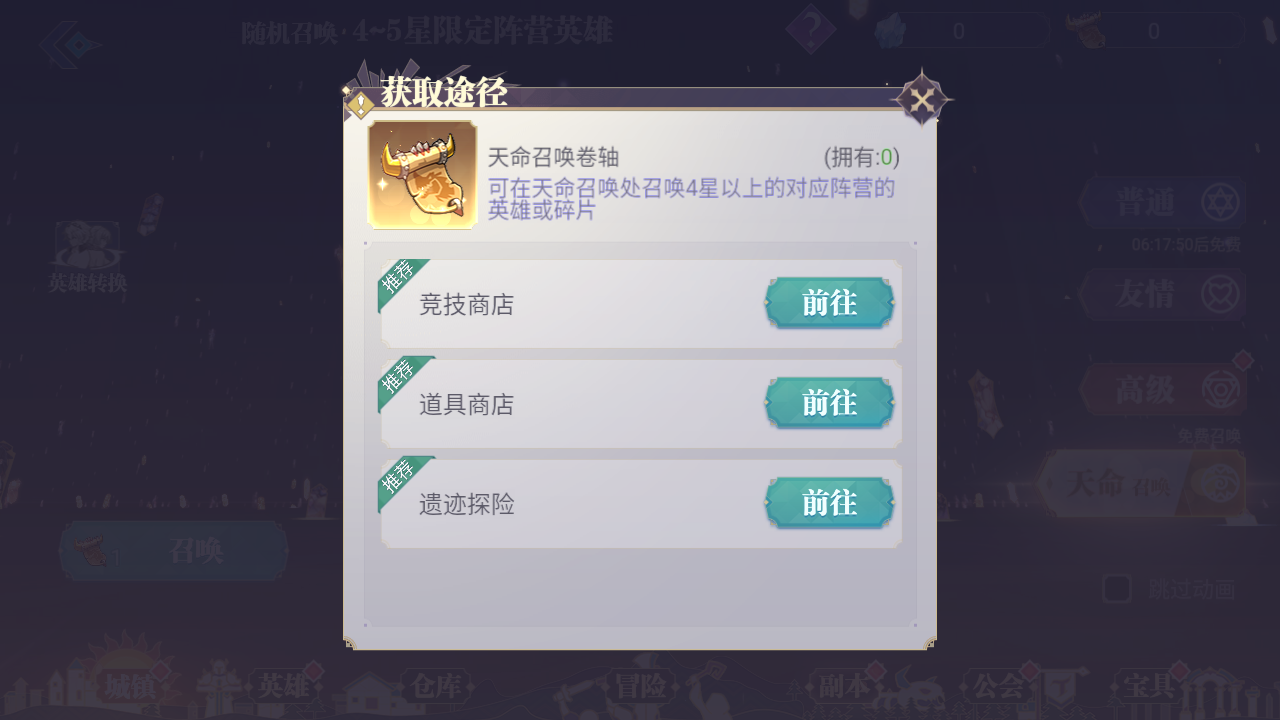
Task: Open 宝具 in bottom navigation
Action: [1150, 687]
